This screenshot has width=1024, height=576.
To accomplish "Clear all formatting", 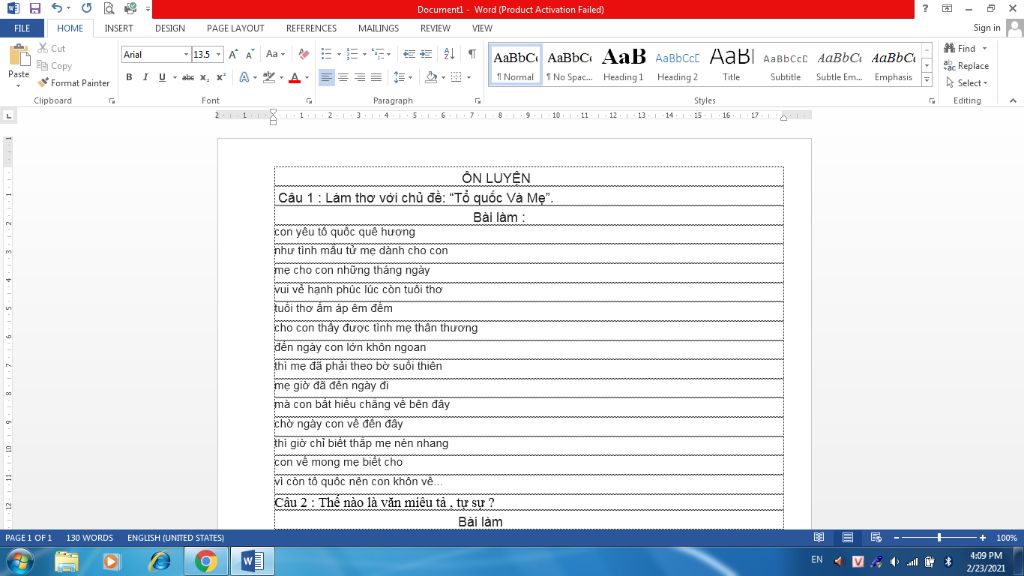I will click(x=304, y=55).
